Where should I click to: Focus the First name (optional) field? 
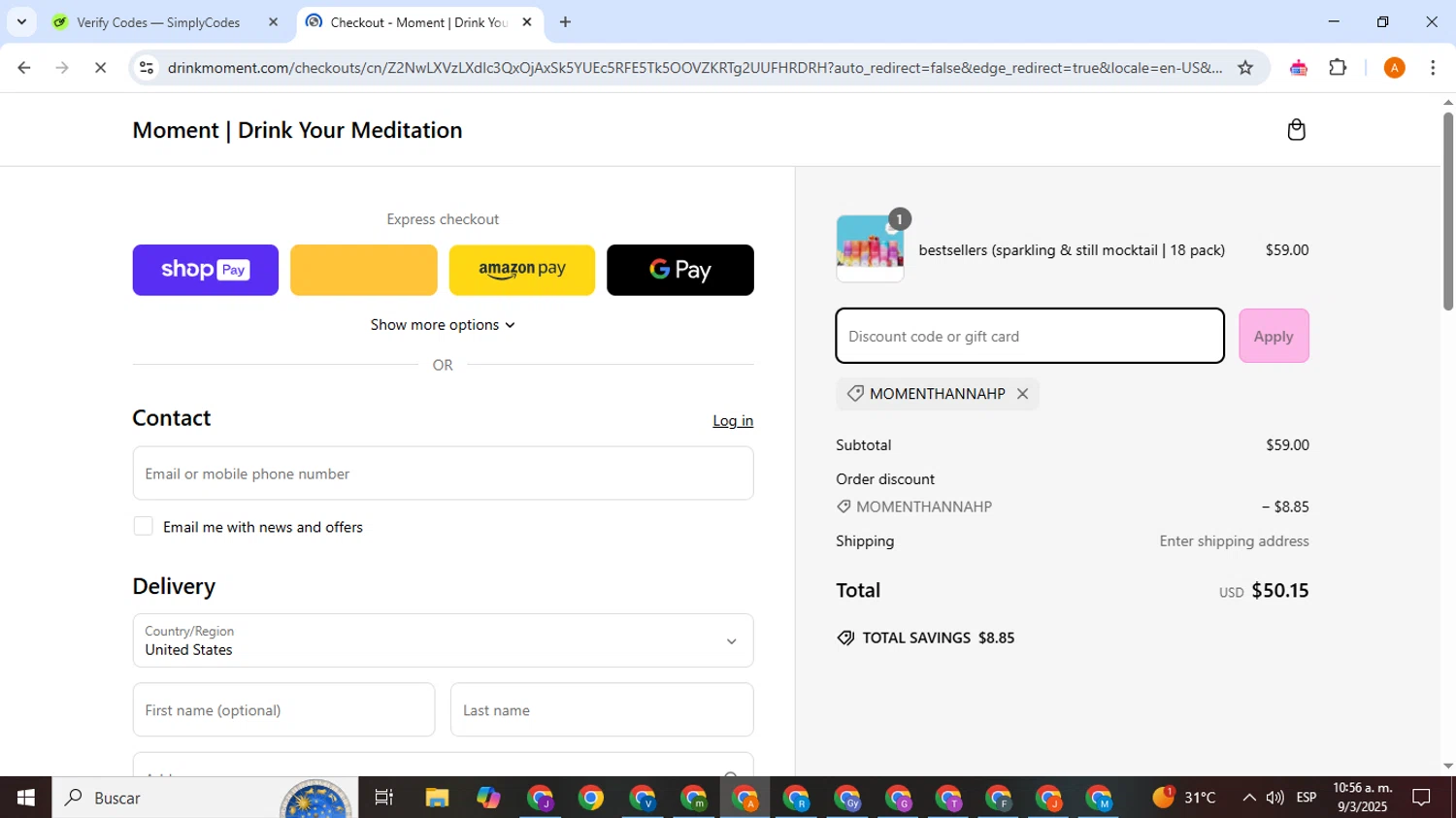(x=283, y=710)
